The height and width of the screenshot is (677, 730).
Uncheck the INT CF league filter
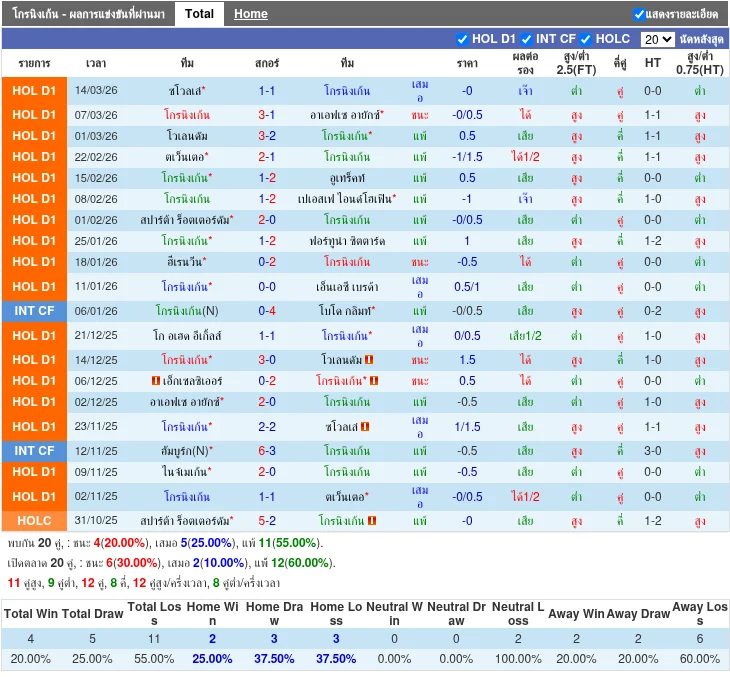pyautogui.click(x=526, y=39)
